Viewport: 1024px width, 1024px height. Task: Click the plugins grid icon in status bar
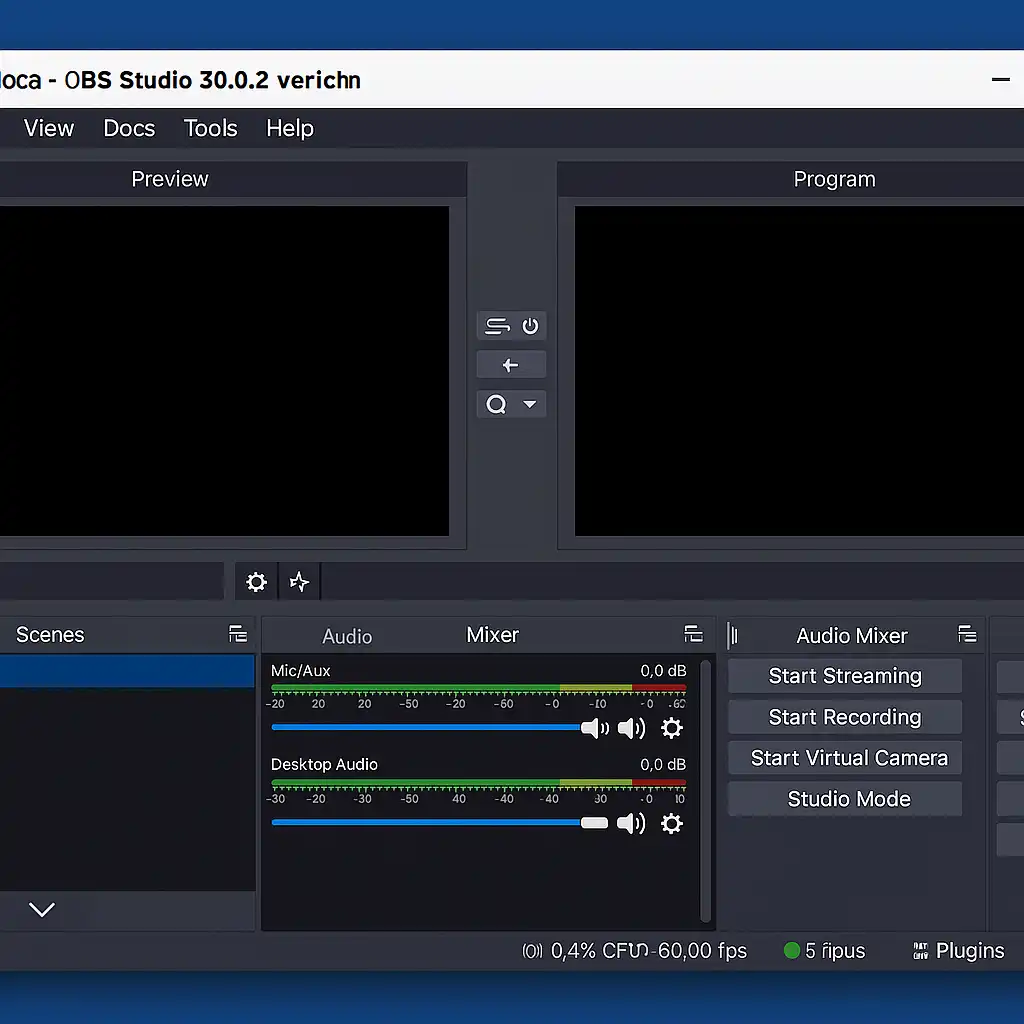[x=920, y=951]
